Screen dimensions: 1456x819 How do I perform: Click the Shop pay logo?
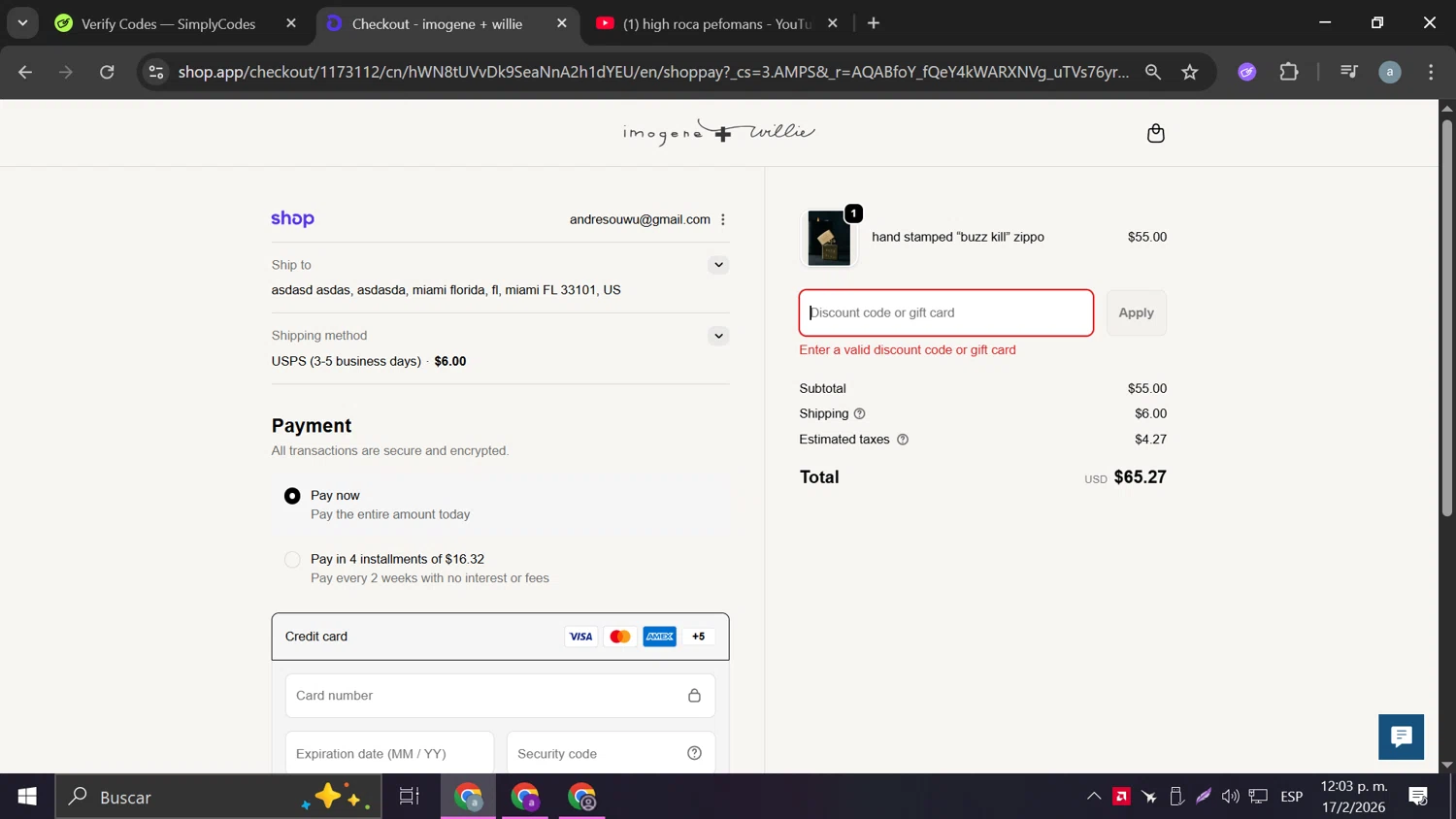click(x=292, y=219)
